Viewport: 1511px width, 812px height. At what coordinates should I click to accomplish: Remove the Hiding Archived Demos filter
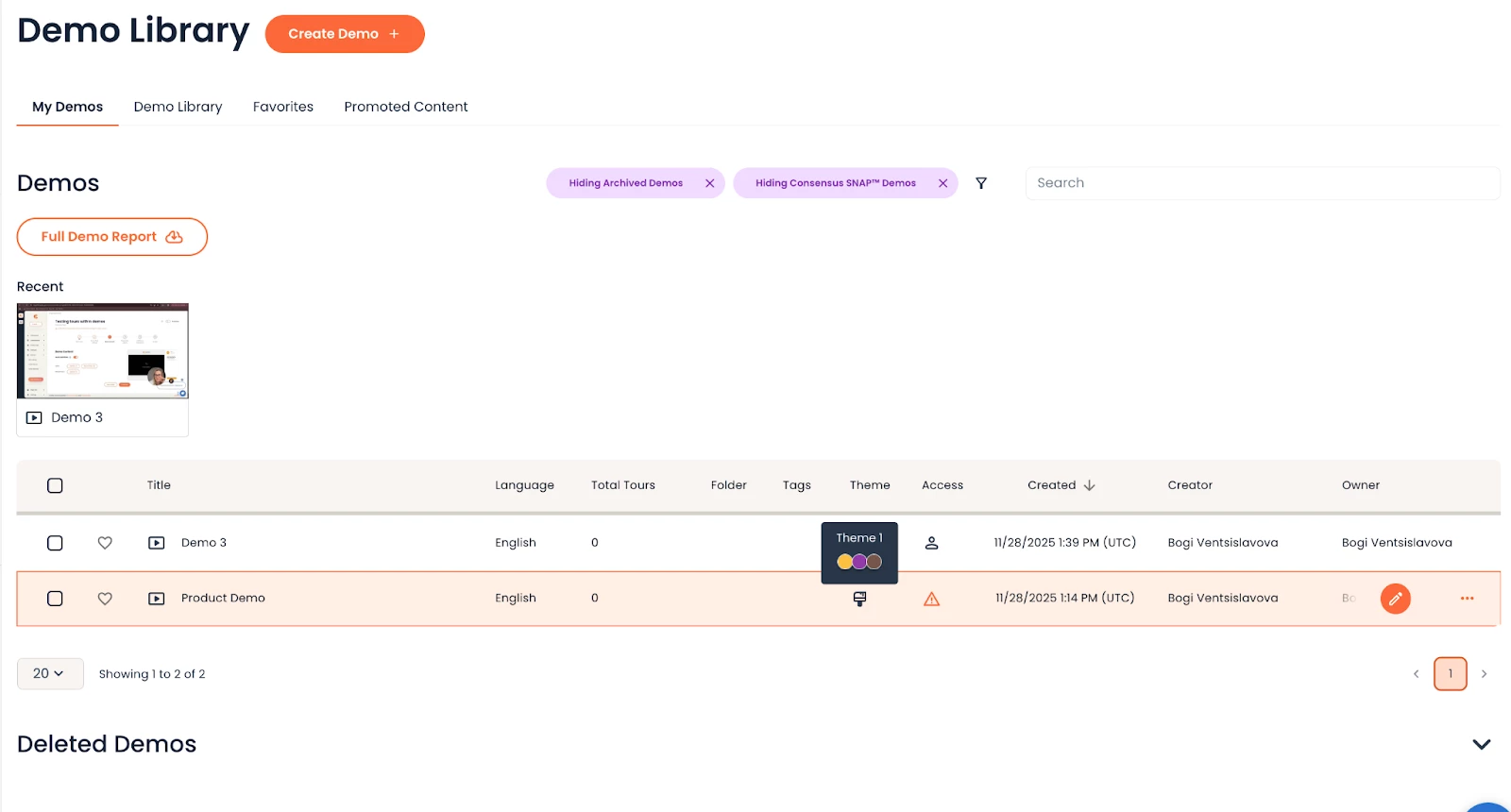[709, 183]
